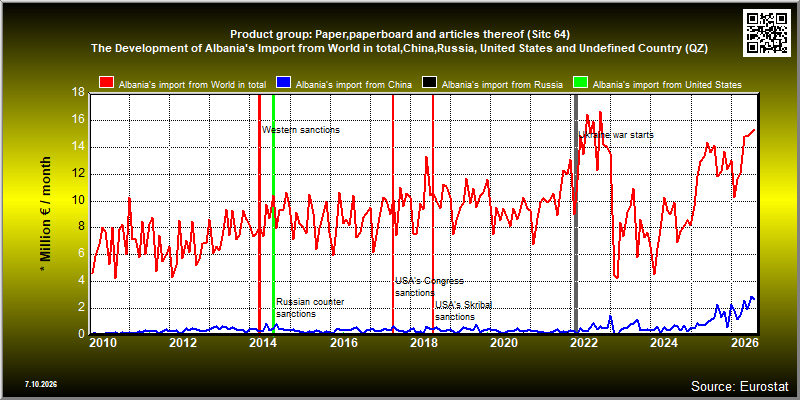This screenshot has width=800, height=400.
Task: Click the QR code in the corner
Action: pyautogui.click(x=769, y=32)
